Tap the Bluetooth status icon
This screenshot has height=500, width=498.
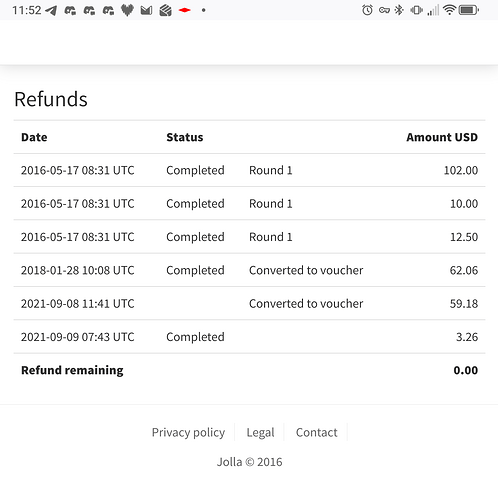pyautogui.click(x=399, y=10)
